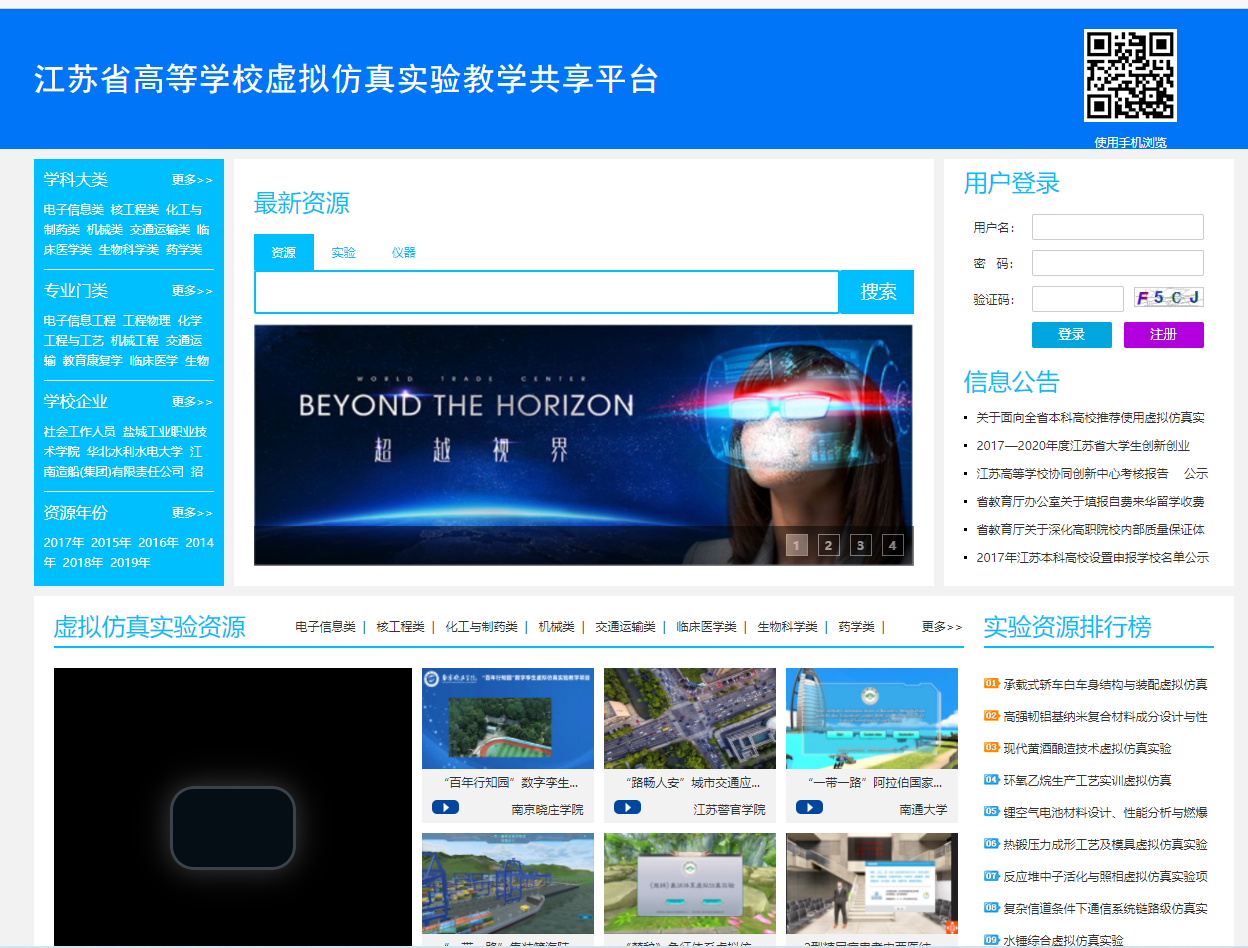Refresh the F5CJ verification code image
This screenshot has width=1248, height=948.
(x=1169, y=297)
